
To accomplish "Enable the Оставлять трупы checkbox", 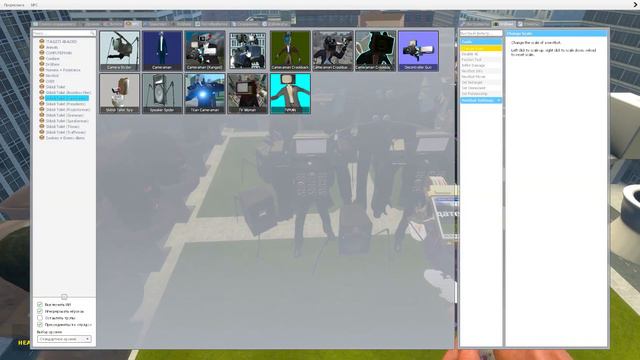I will [40, 318].
